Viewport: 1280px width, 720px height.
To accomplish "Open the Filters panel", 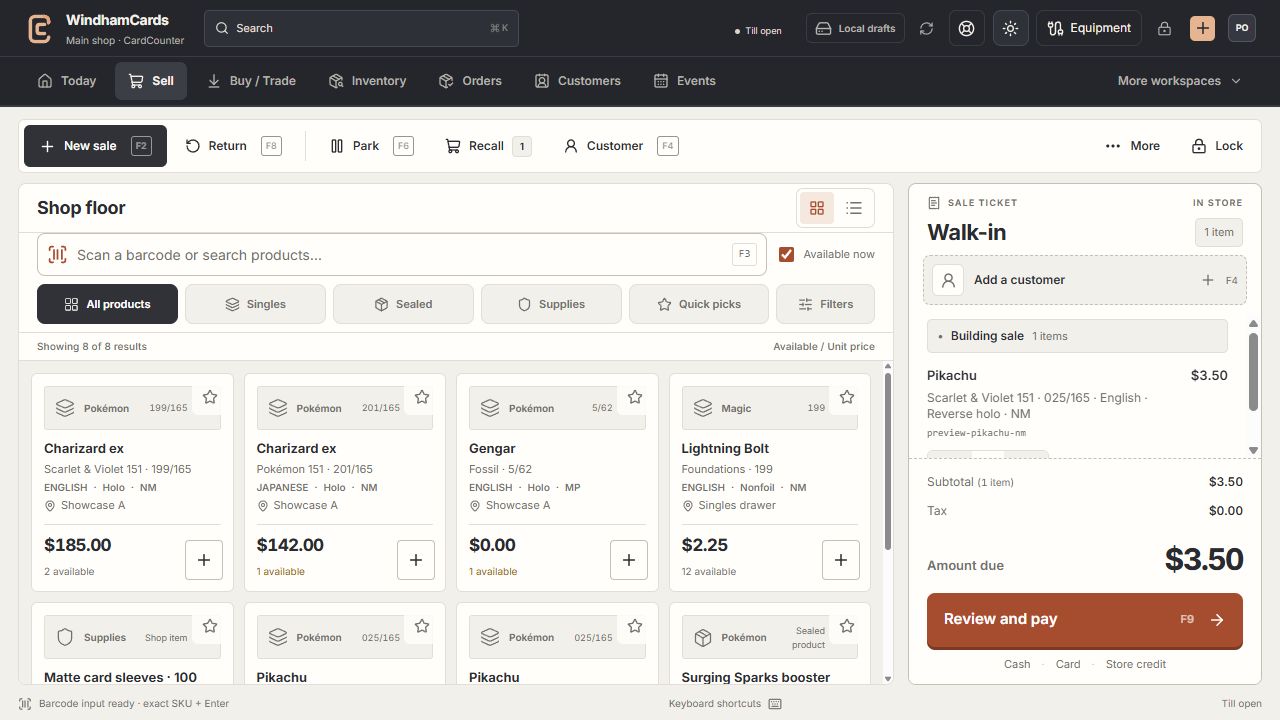I will 826,304.
